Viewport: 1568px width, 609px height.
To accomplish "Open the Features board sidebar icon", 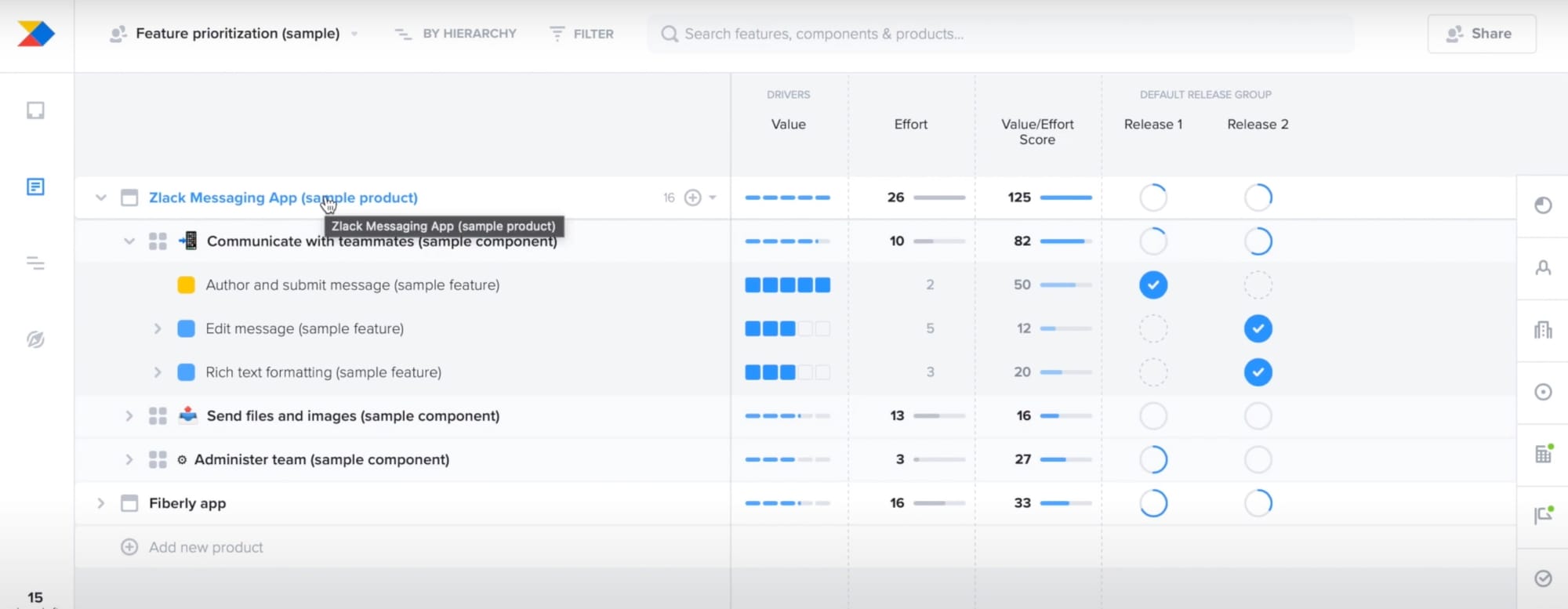I will [x=35, y=187].
